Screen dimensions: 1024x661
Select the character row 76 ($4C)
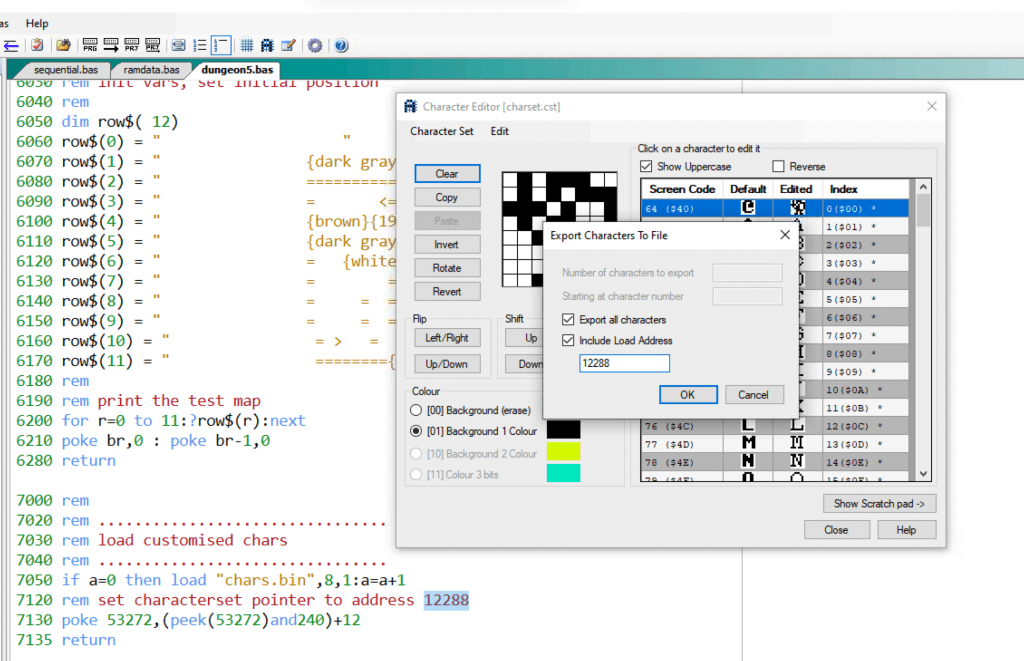click(775, 426)
